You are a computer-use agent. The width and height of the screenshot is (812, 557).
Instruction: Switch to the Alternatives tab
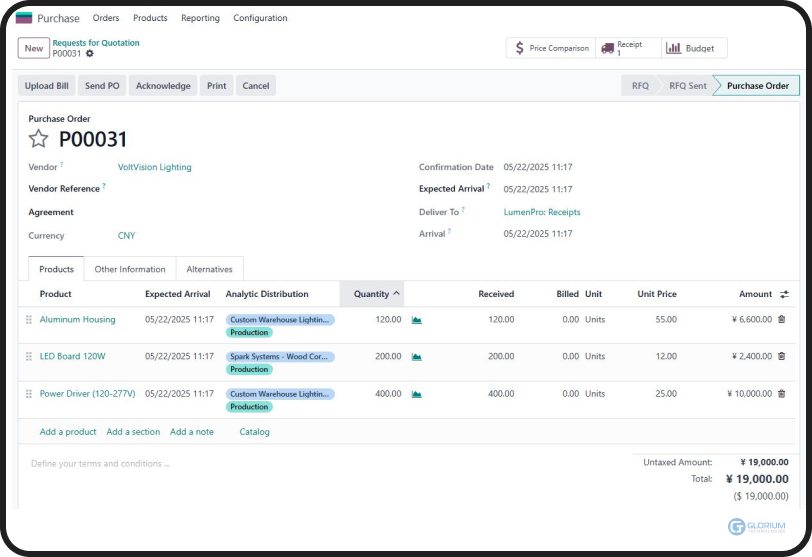(x=209, y=269)
